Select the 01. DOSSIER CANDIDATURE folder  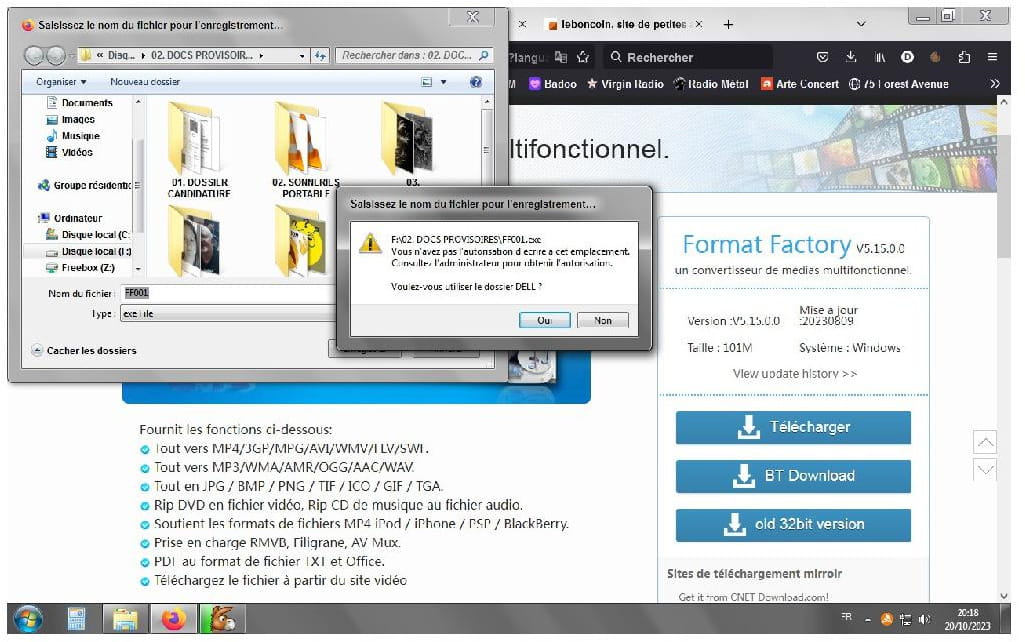[199, 150]
